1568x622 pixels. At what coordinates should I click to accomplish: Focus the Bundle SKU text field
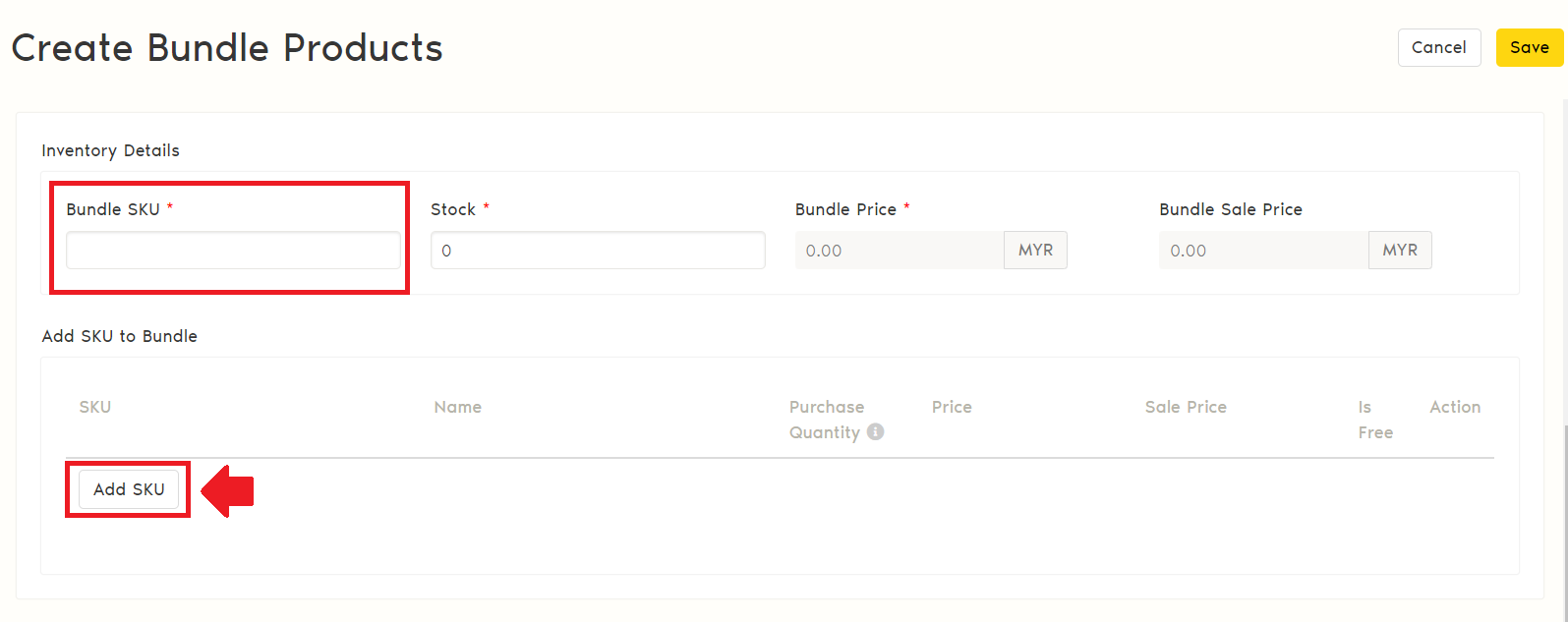point(233,251)
